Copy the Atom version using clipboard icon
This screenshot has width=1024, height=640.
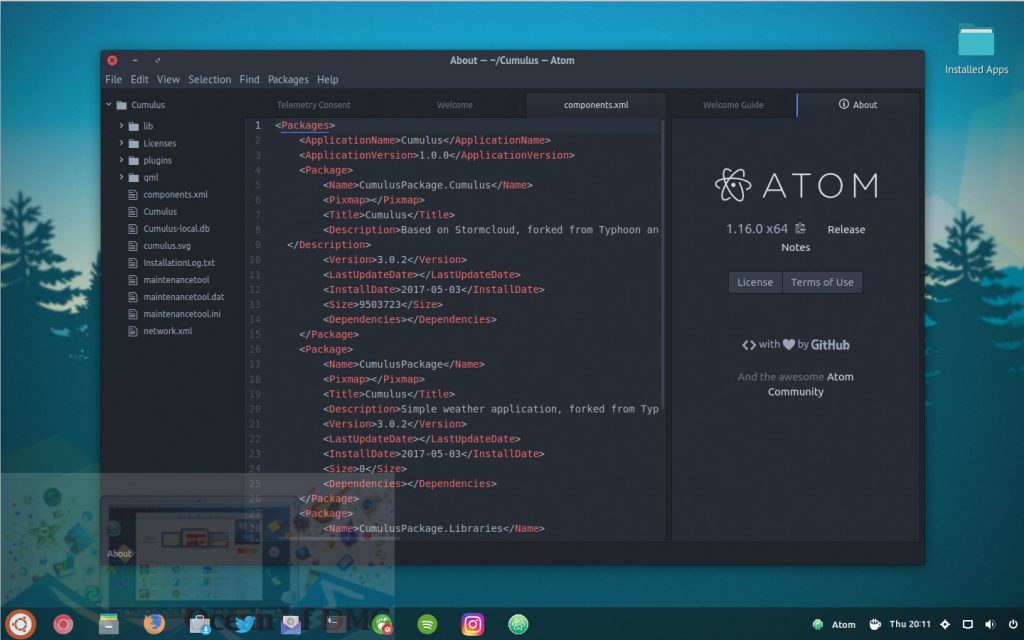click(800, 227)
